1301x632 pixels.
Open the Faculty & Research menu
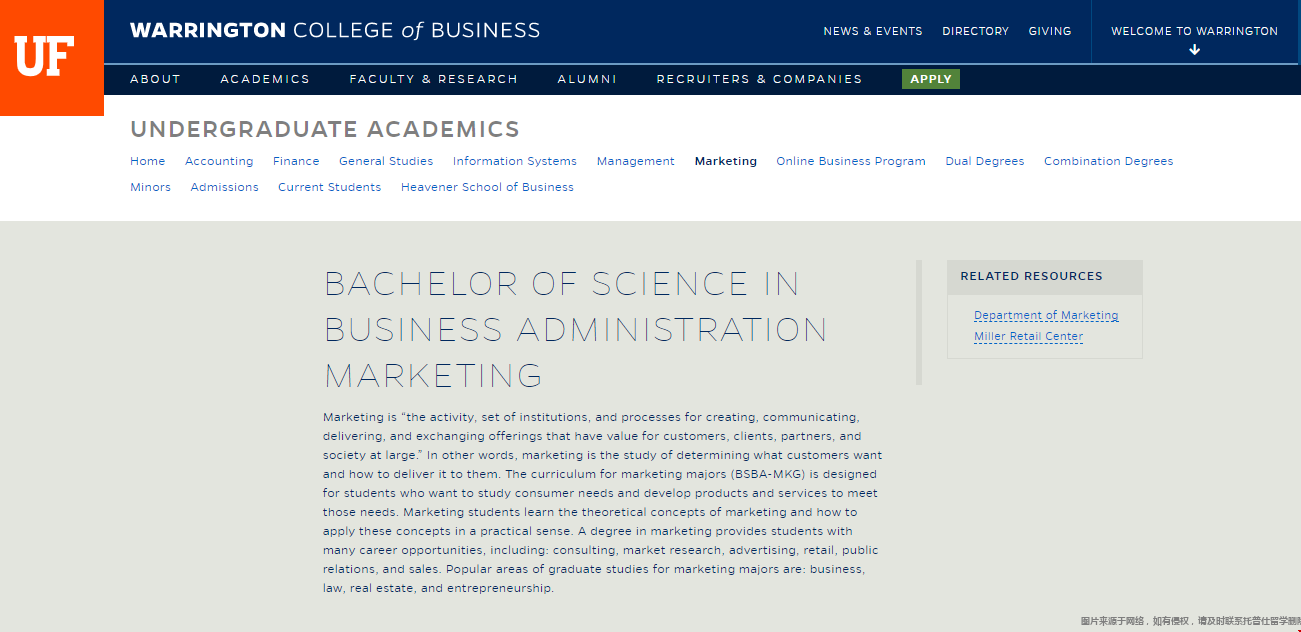[433, 79]
